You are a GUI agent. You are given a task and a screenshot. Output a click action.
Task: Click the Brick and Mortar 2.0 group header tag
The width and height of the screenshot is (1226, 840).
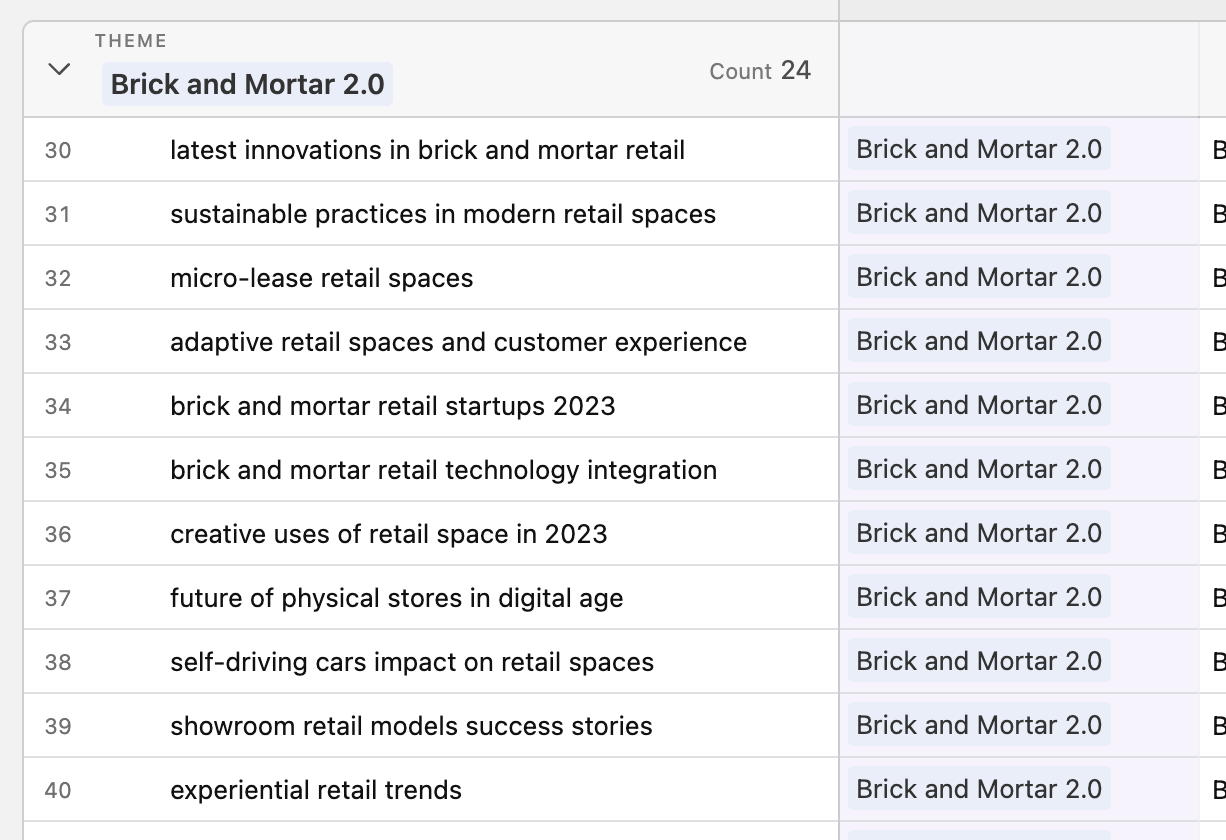point(247,84)
